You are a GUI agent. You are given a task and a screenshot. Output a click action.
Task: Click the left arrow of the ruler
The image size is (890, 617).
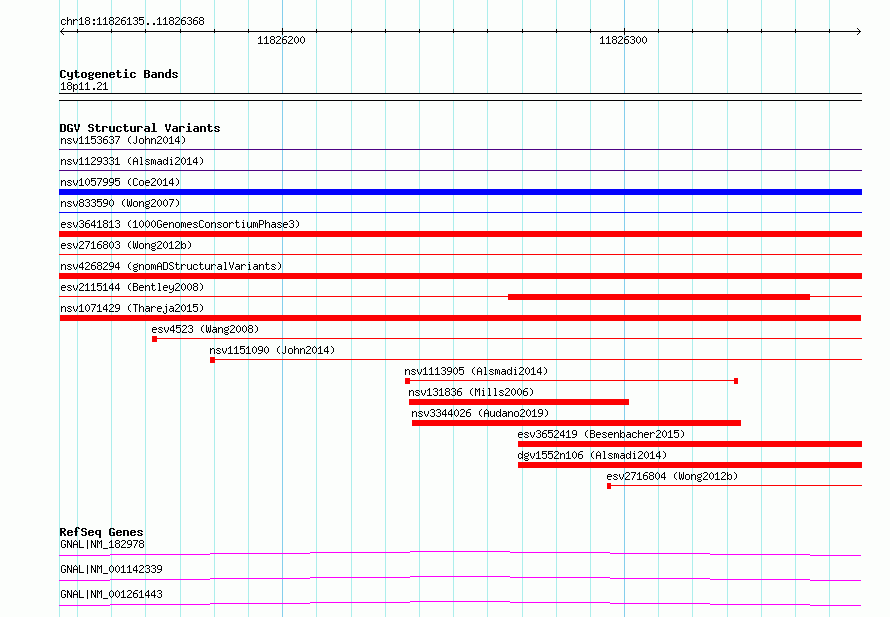pyautogui.click(x=62, y=32)
